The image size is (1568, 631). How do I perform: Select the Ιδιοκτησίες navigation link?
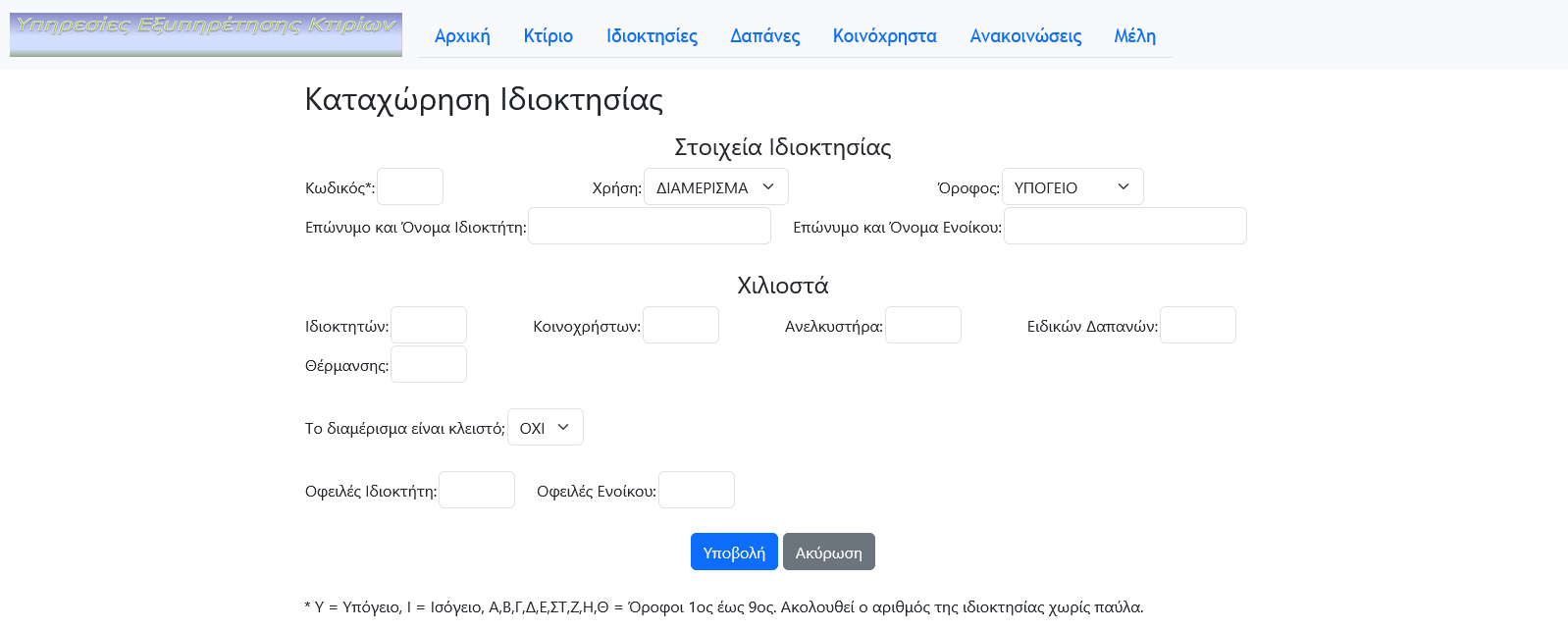651,35
